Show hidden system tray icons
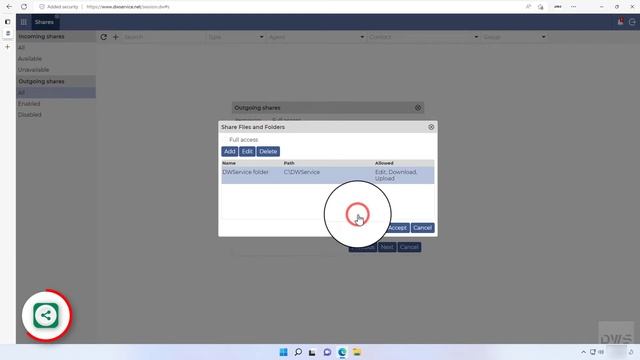Image resolution: width=640 pixels, height=360 pixels. coord(583,352)
